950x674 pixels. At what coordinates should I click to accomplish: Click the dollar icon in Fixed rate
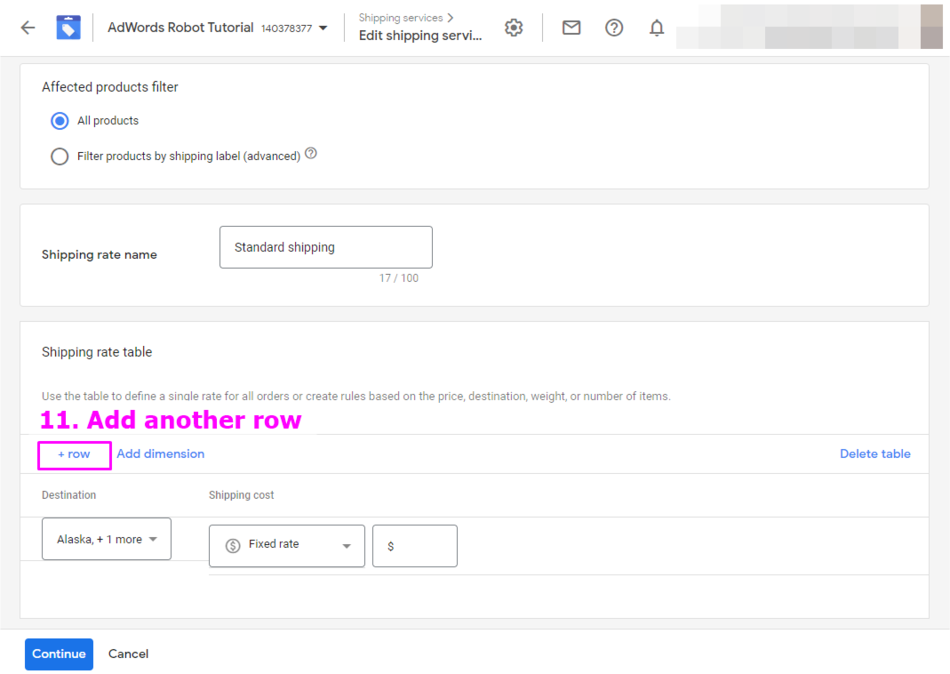(x=233, y=545)
